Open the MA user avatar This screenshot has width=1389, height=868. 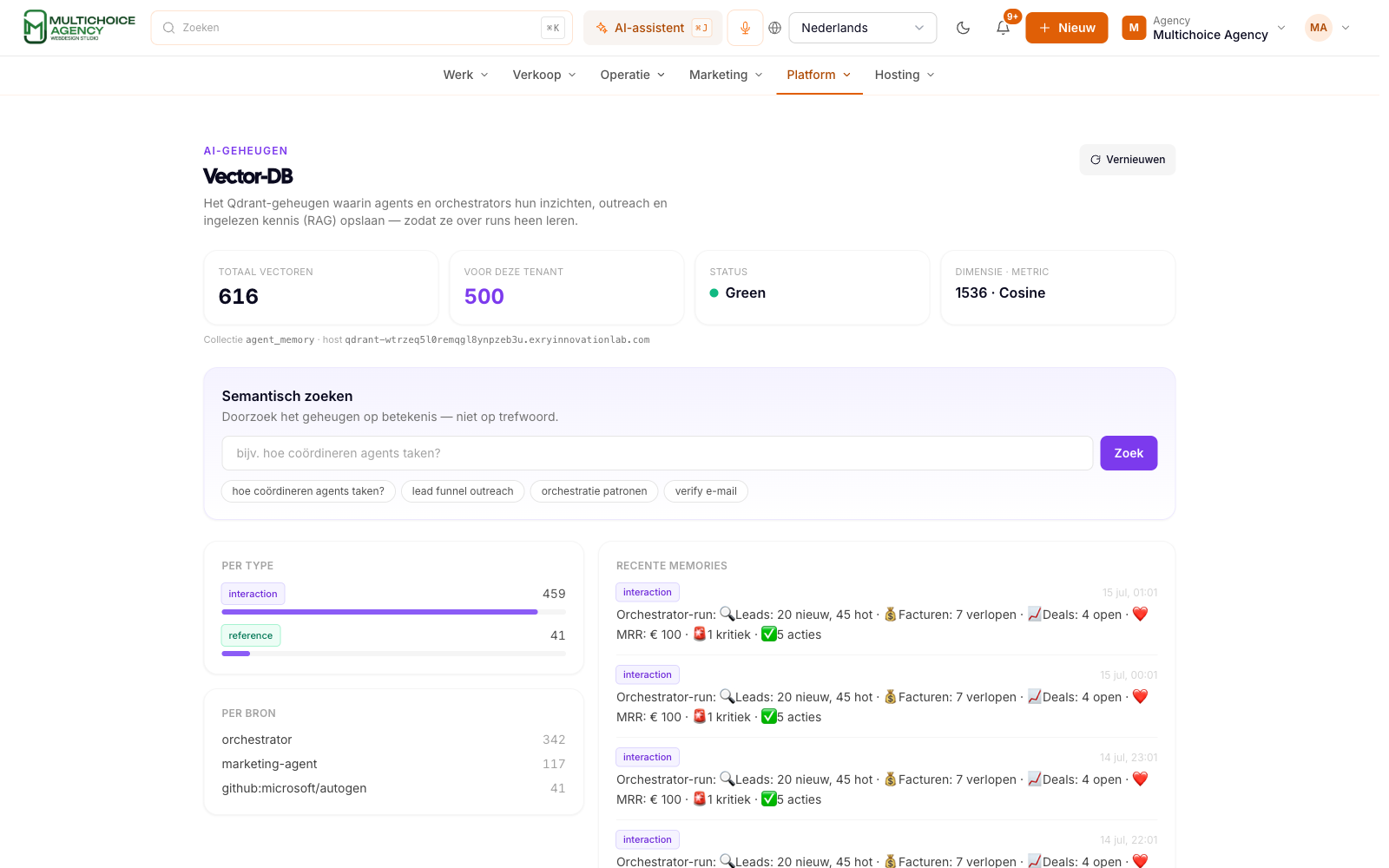tap(1319, 28)
